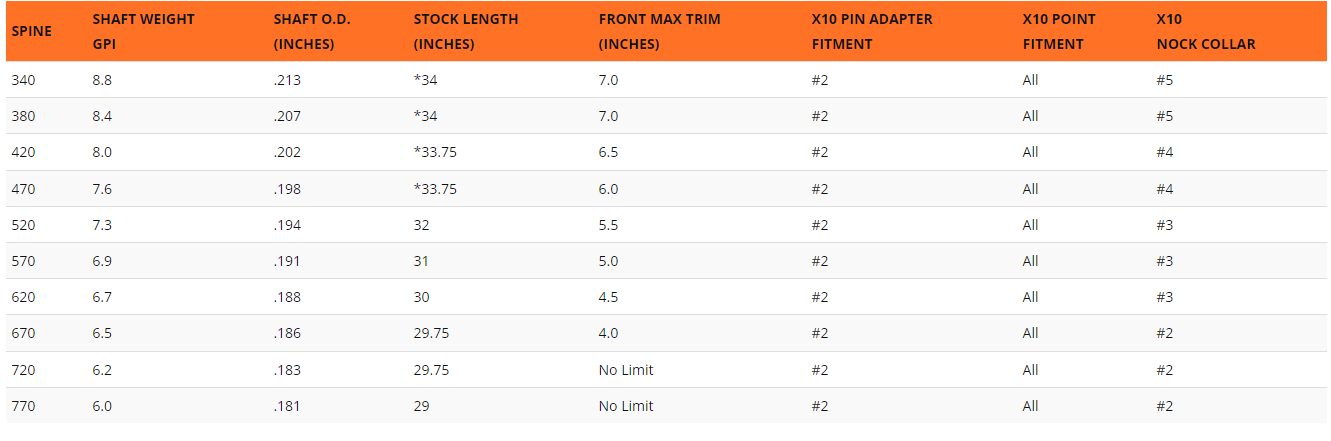Screen dimensions: 1331x441
Task: Click the SHAFT WEIGHT GPI column header
Action: click(x=143, y=31)
